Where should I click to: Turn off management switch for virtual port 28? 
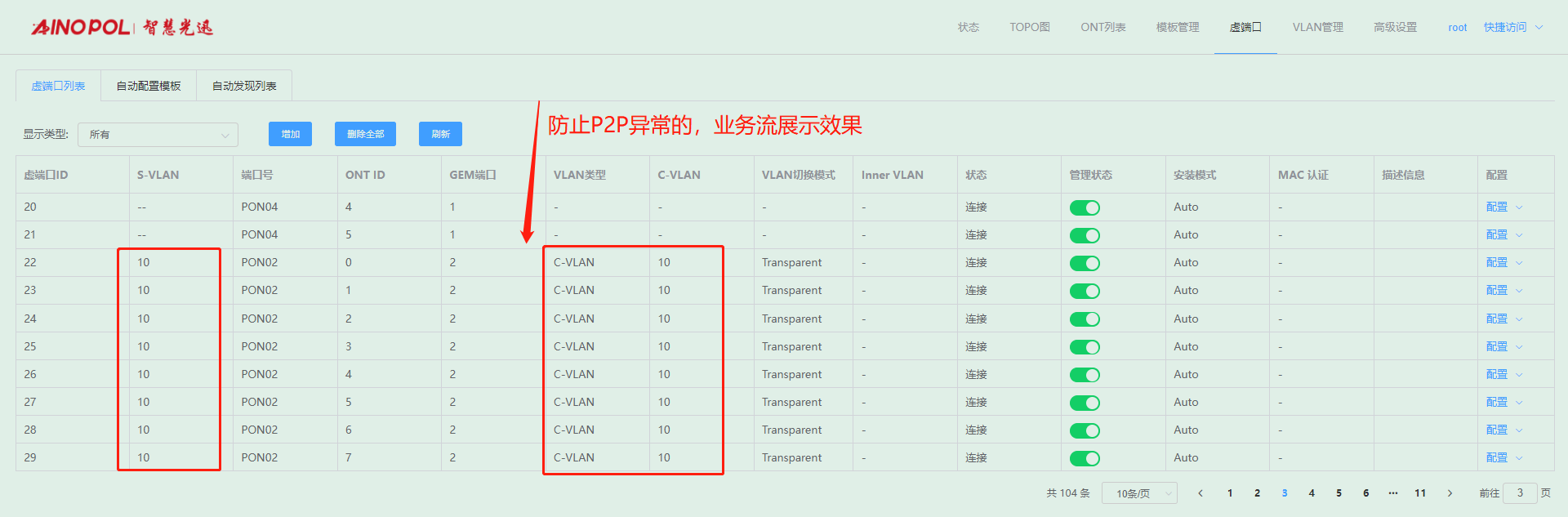coord(1085,430)
